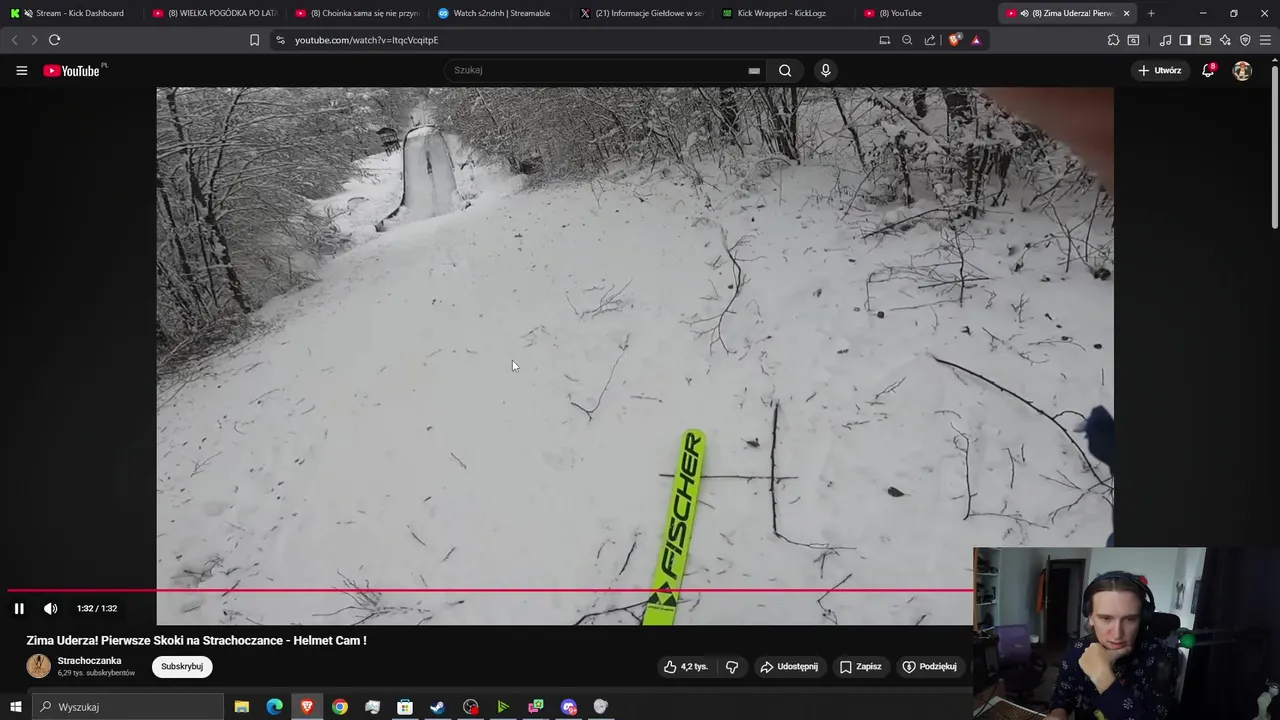This screenshot has width=1280, height=720.
Task: Open File Explorer from the taskbar
Action: pyautogui.click(x=242, y=707)
